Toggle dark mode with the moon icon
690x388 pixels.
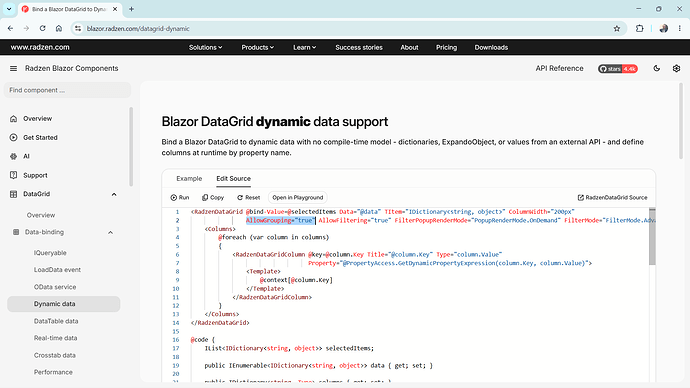(x=657, y=68)
